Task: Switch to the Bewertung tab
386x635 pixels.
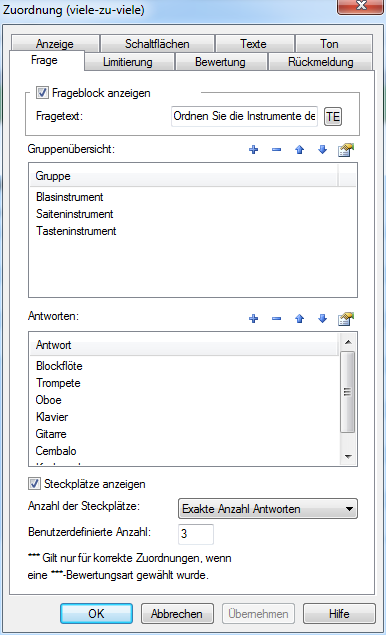Action: [220, 62]
